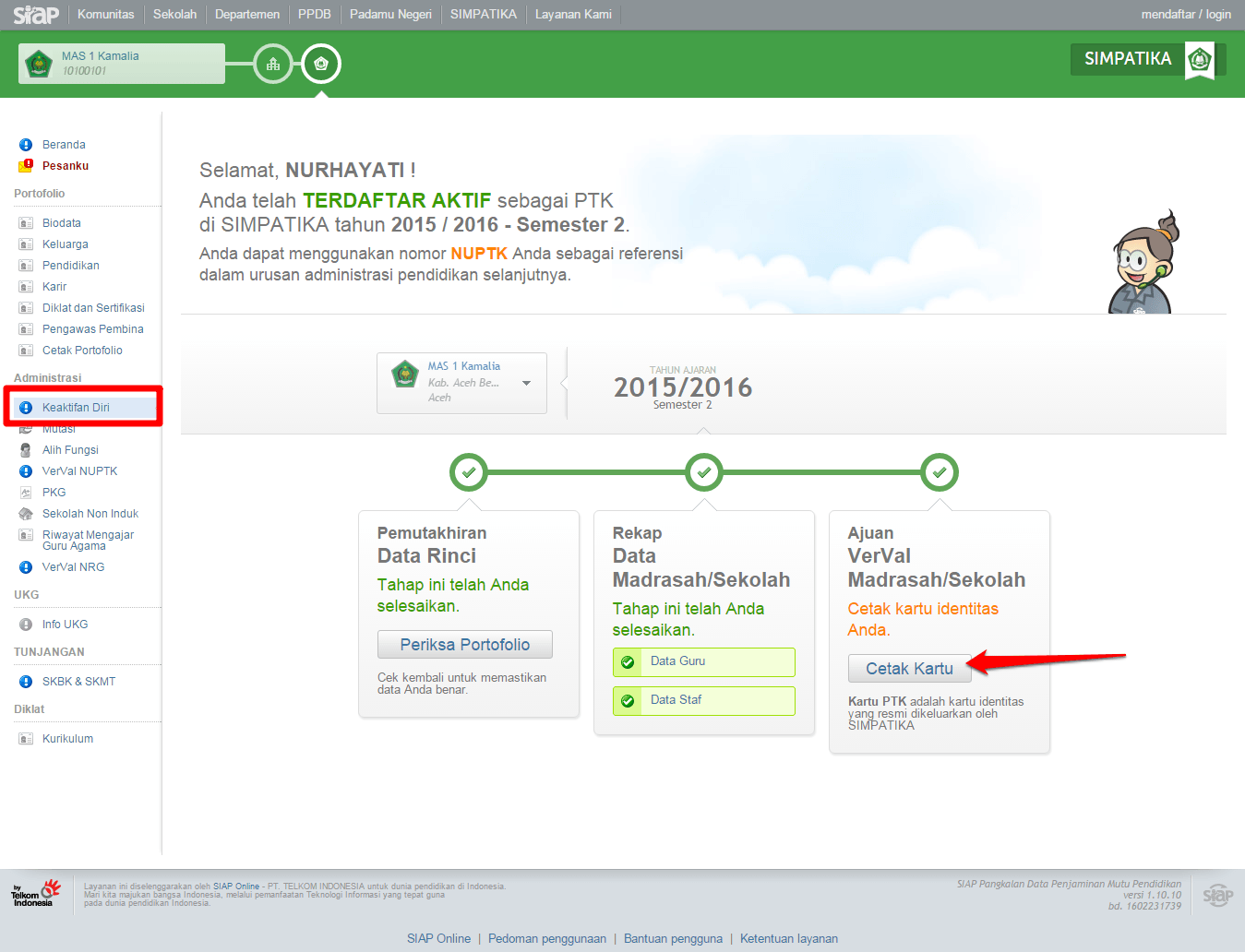This screenshot has width=1245, height=952.
Task: Click the Pendidikan list icon
Action: click(x=26, y=266)
